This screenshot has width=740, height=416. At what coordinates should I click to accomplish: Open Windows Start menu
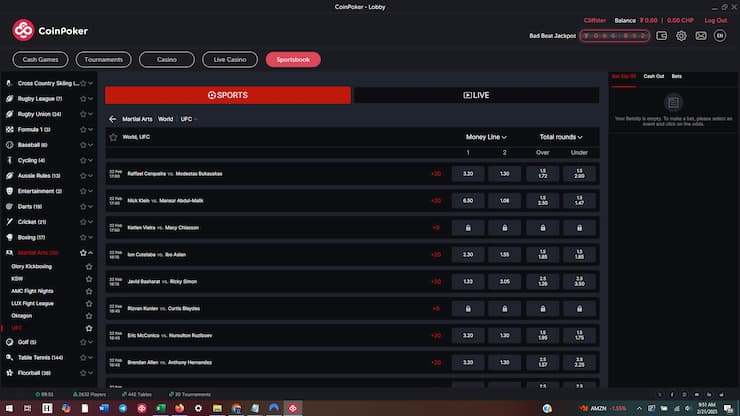click(x=9, y=408)
